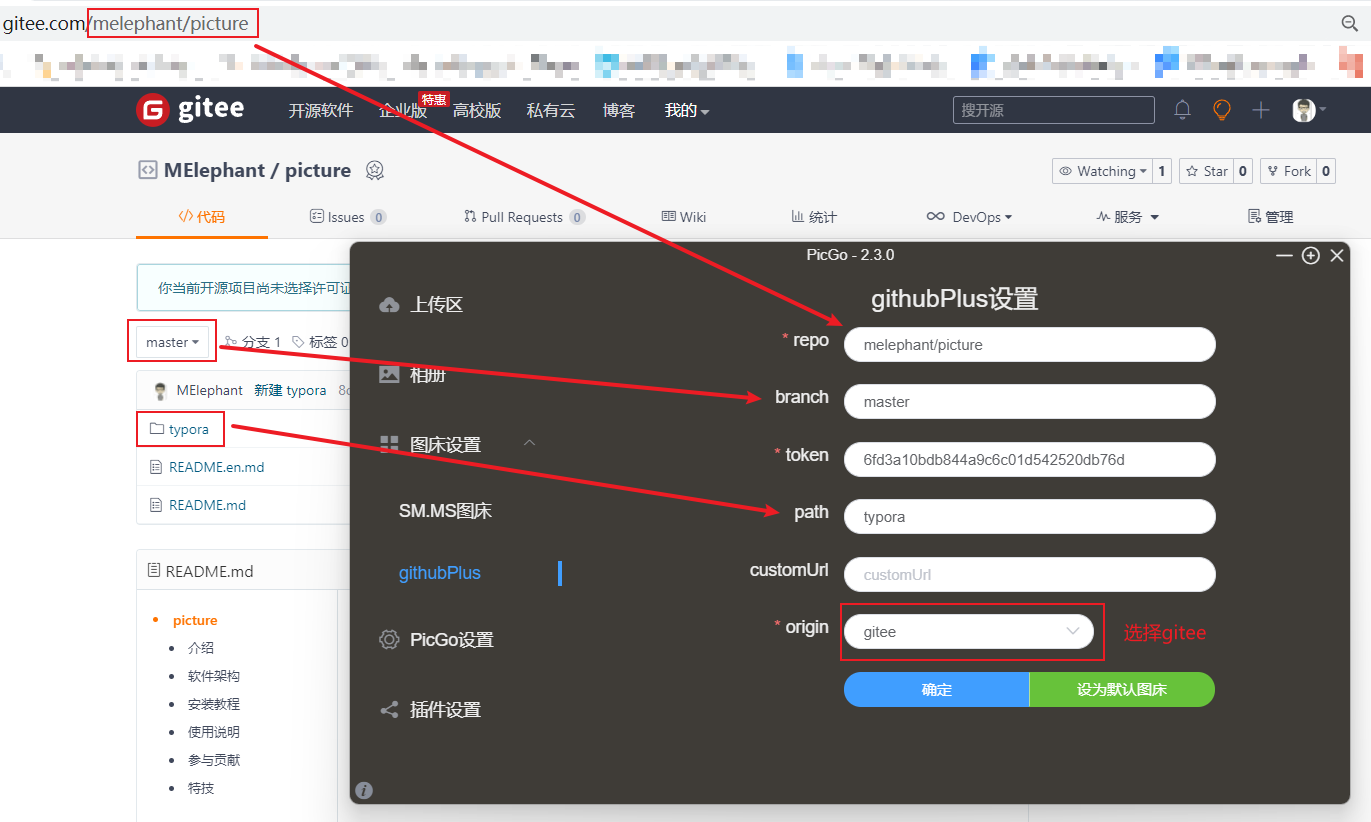Expand the 服务 dropdown tab
Viewport: 1371px width, 822px height.
[x=1128, y=216]
